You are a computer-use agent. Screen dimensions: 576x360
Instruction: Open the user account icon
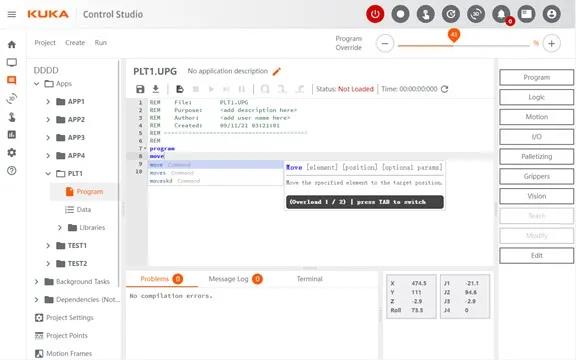point(551,14)
